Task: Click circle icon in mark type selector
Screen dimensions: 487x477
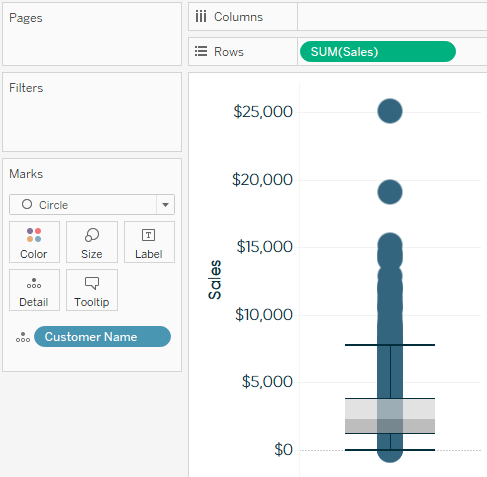Action: click(x=27, y=204)
